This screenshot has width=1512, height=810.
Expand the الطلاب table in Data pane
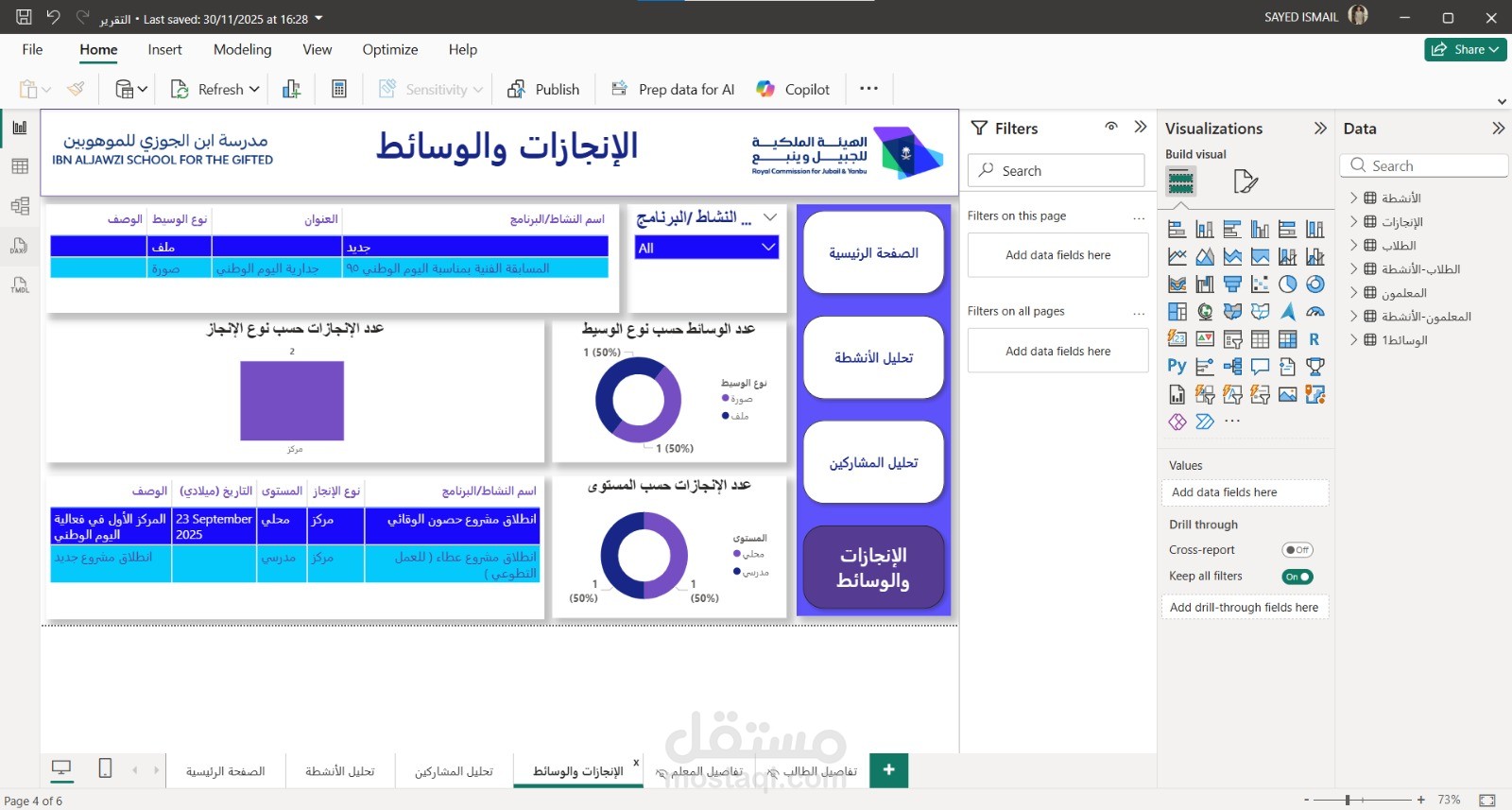(x=1353, y=245)
